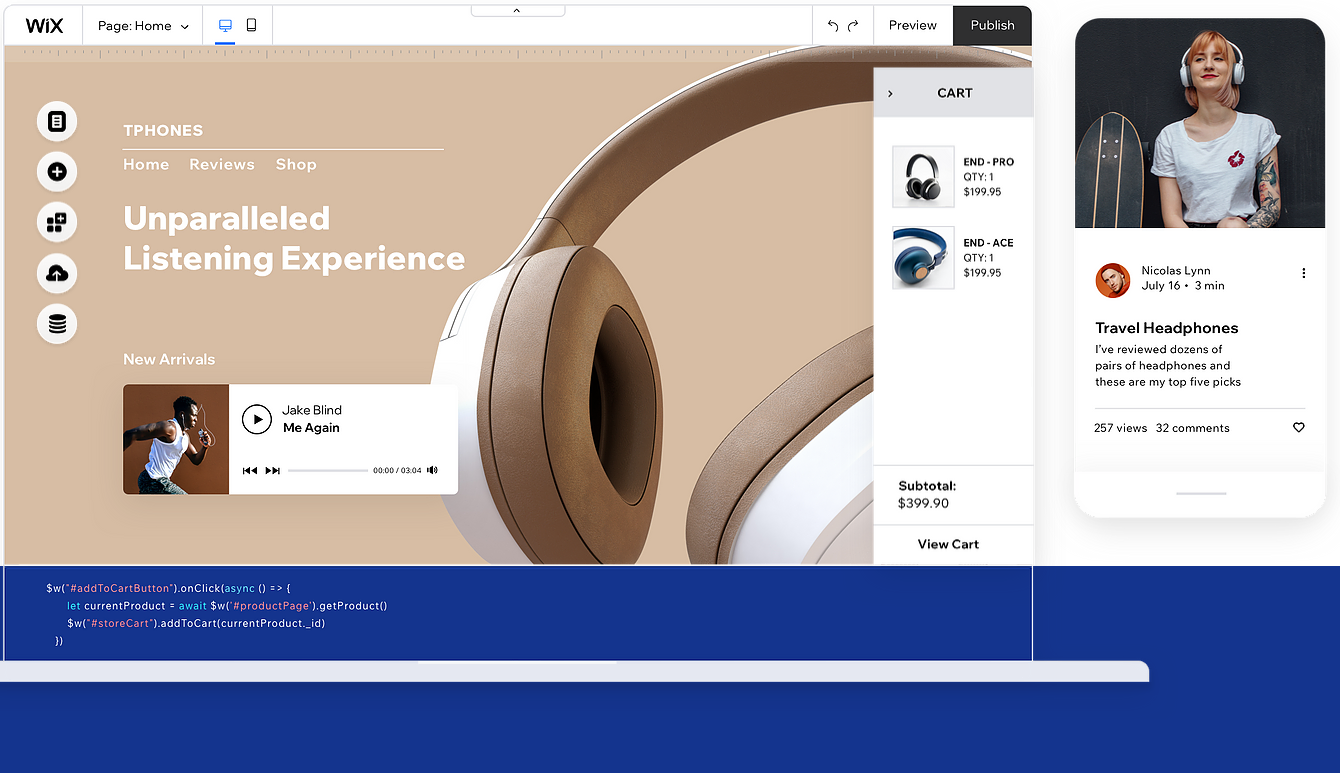Select the END - ACE headphones thumbnail
The height and width of the screenshot is (773, 1340).
[x=923, y=258]
